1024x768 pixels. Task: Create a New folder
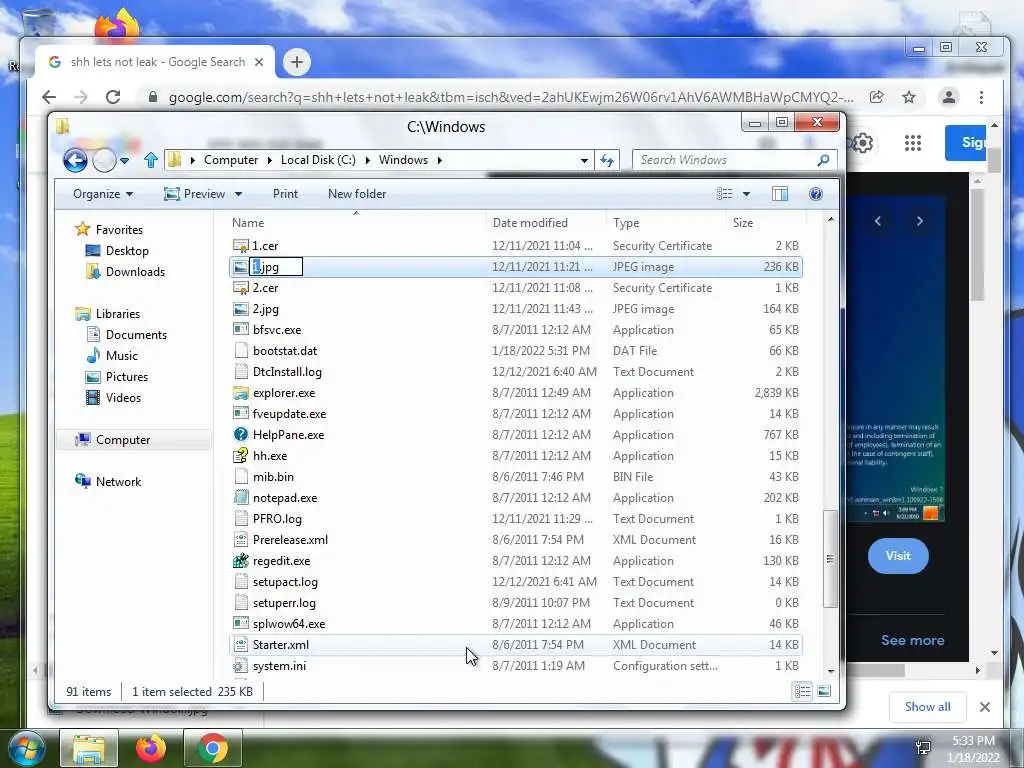(357, 194)
